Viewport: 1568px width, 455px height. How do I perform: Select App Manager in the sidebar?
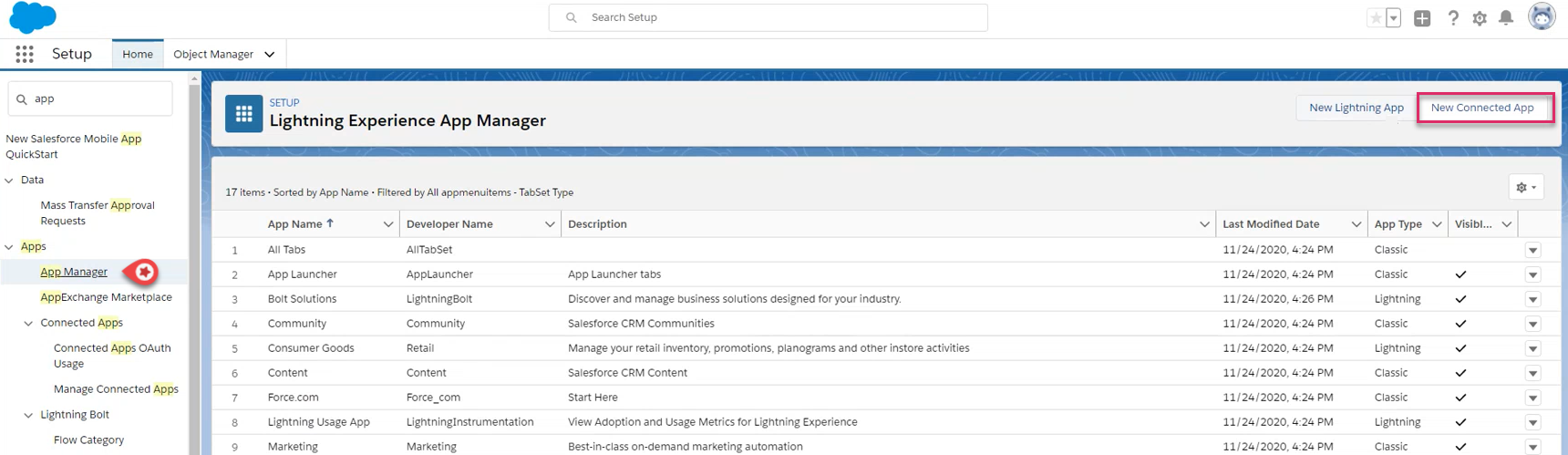(74, 272)
